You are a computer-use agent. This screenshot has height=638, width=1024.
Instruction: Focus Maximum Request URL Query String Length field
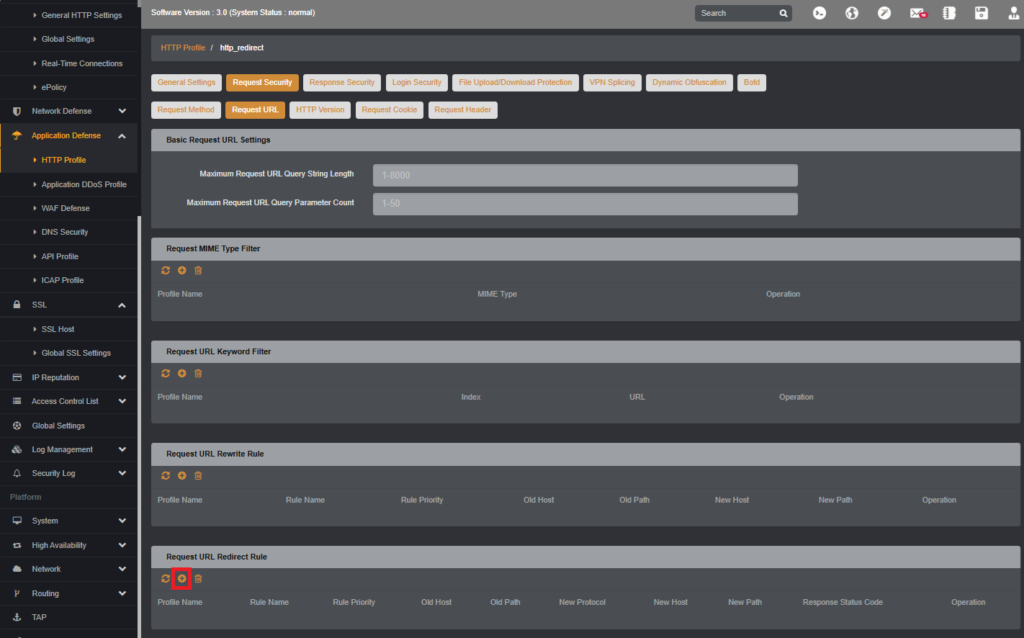point(585,175)
